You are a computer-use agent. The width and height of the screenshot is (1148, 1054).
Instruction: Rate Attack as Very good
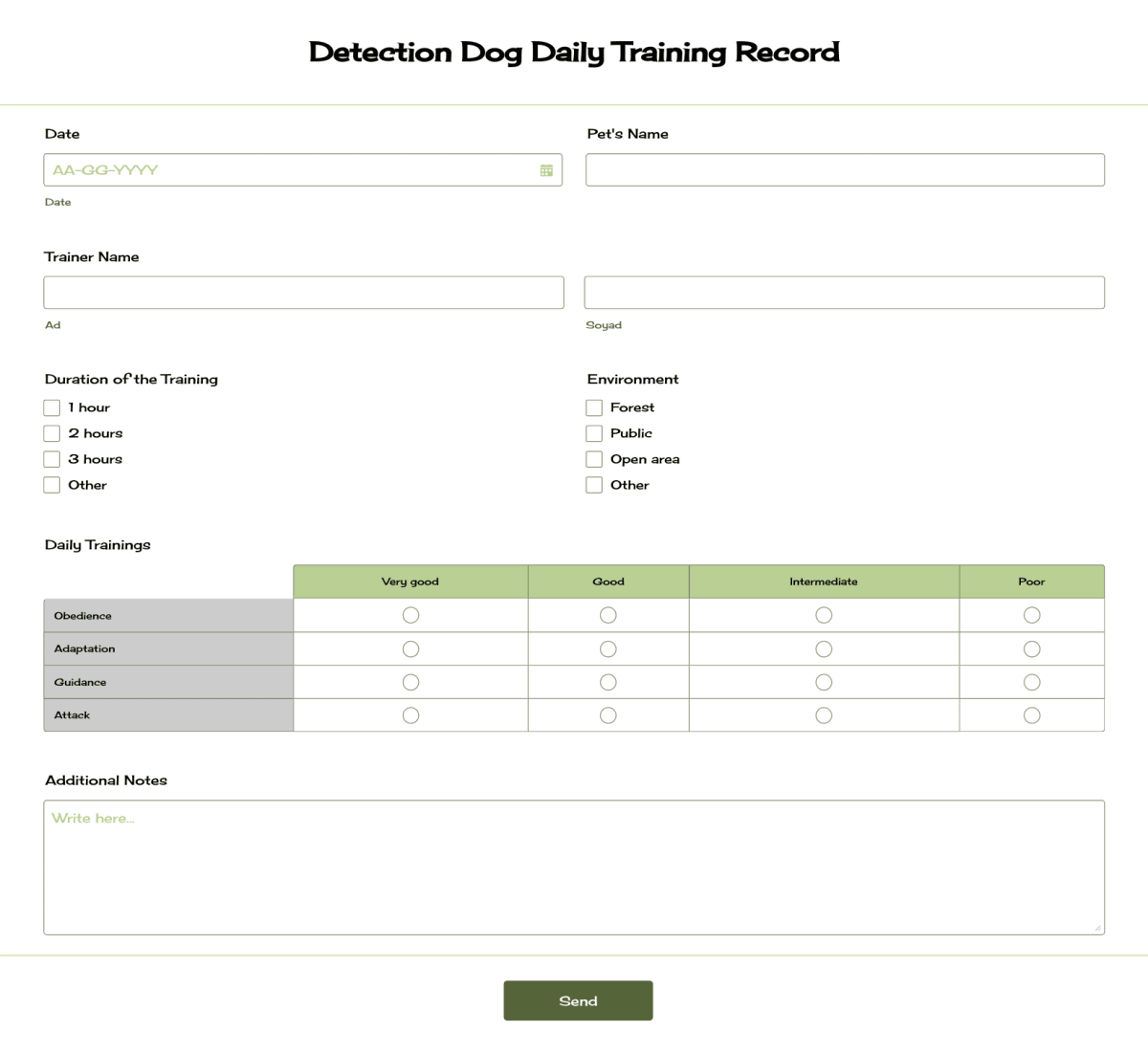(410, 714)
